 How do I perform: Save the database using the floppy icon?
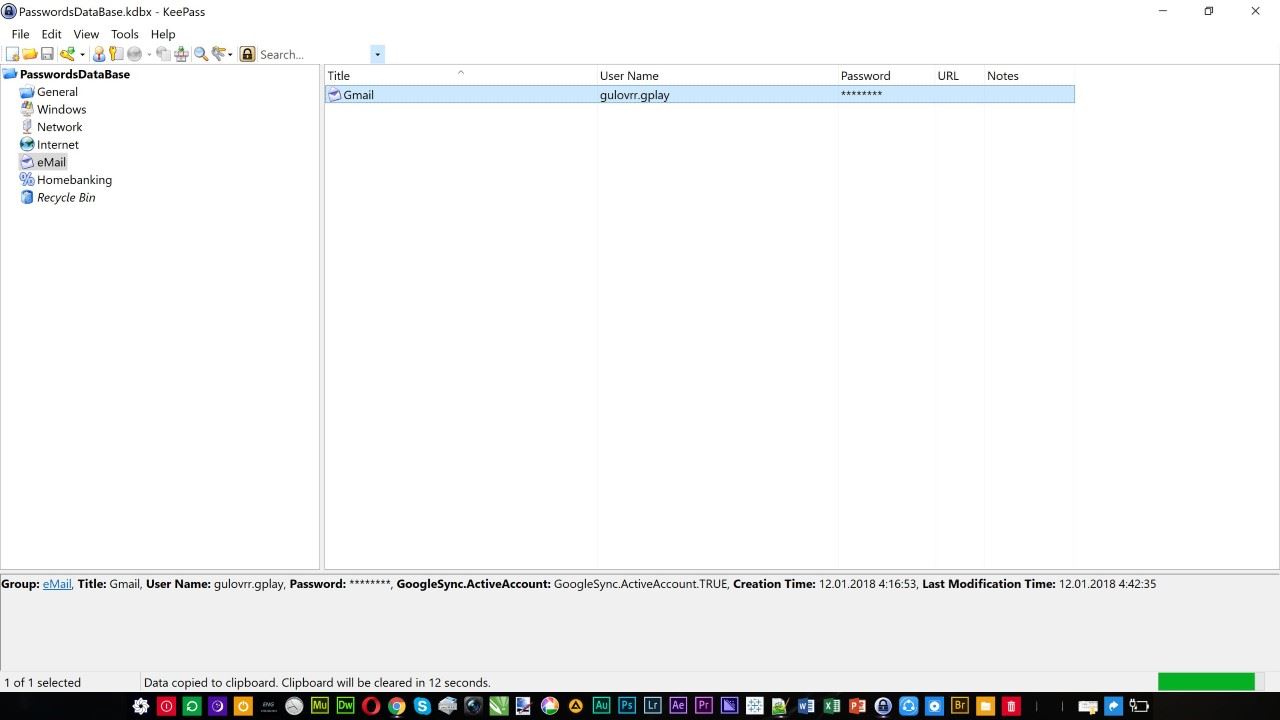pyautogui.click(x=47, y=54)
